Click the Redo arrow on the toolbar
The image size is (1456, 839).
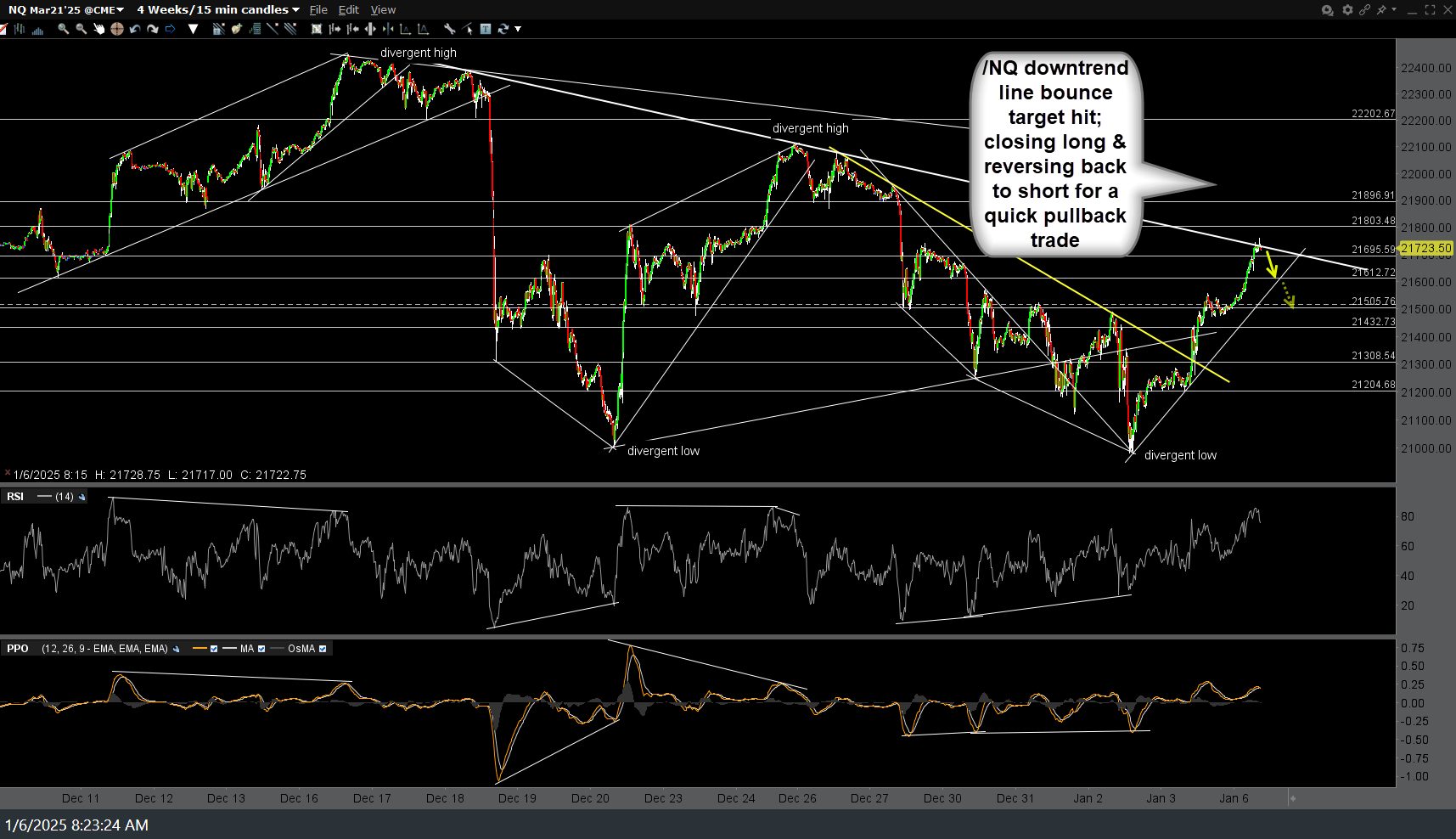[x=153, y=29]
